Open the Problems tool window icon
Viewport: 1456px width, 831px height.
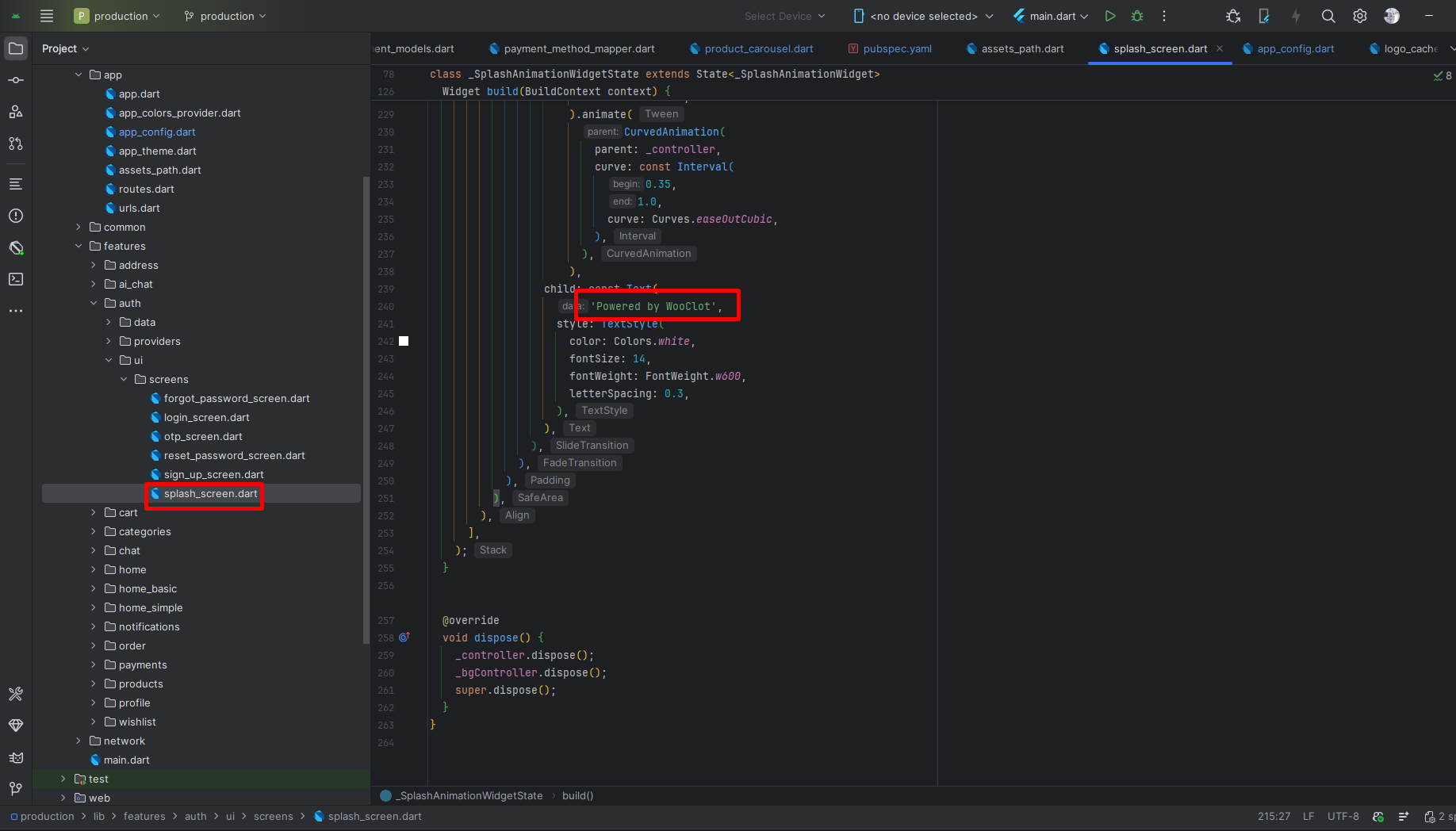[16, 216]
